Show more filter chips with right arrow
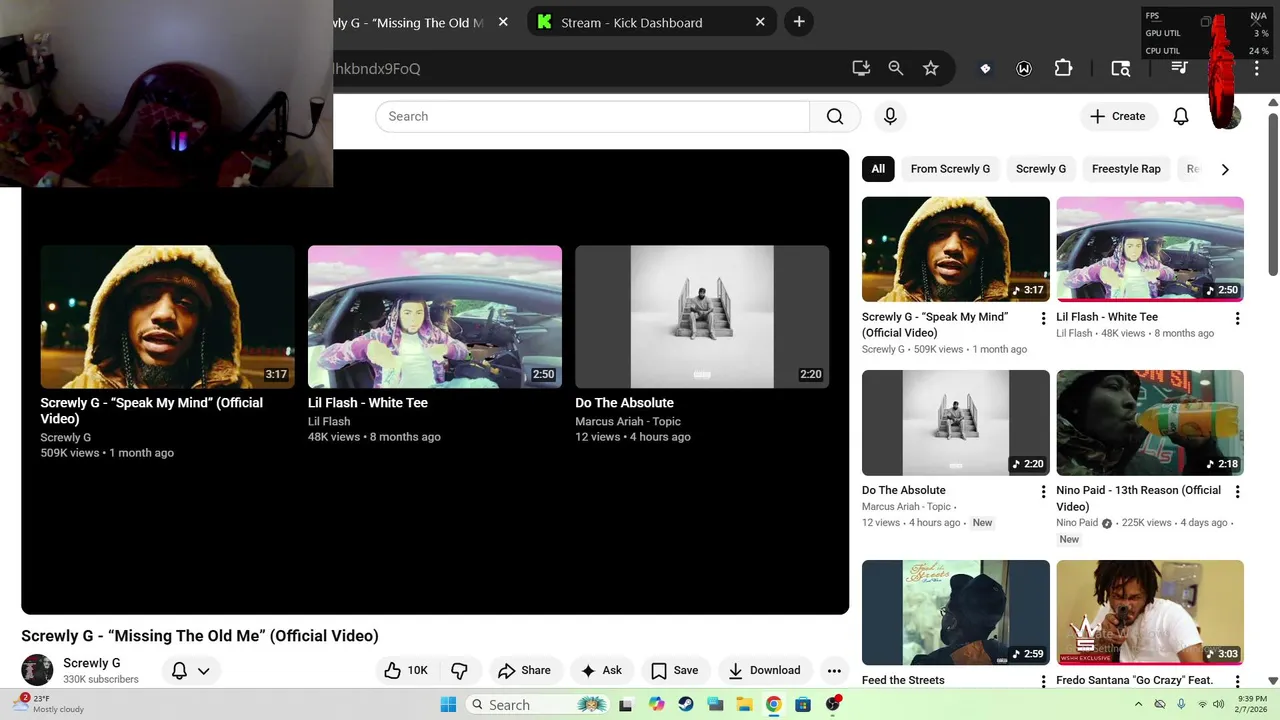The image size is (1280, 720). pyautogui.click(x=1225, y=169)
